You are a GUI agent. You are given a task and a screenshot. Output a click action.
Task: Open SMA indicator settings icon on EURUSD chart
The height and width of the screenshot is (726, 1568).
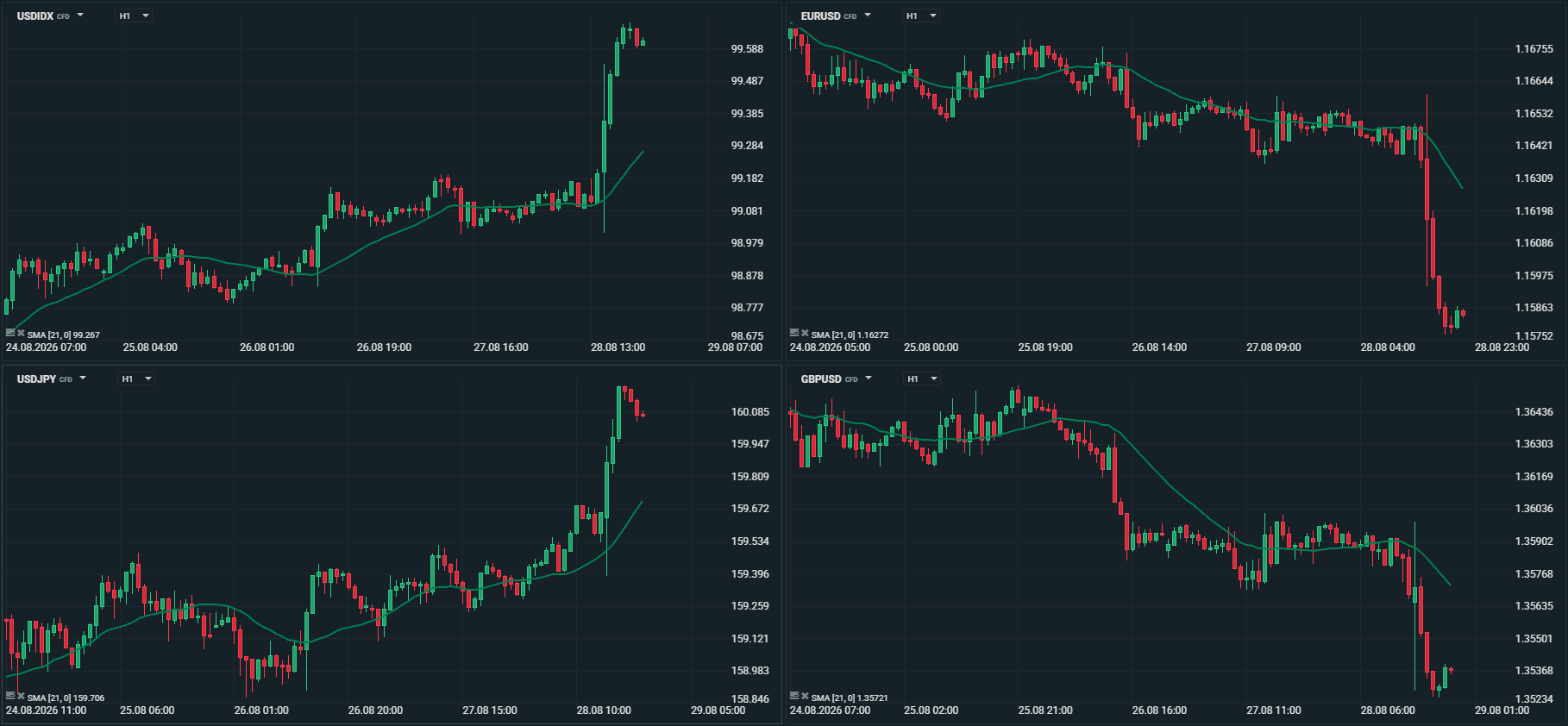(794, 333)
